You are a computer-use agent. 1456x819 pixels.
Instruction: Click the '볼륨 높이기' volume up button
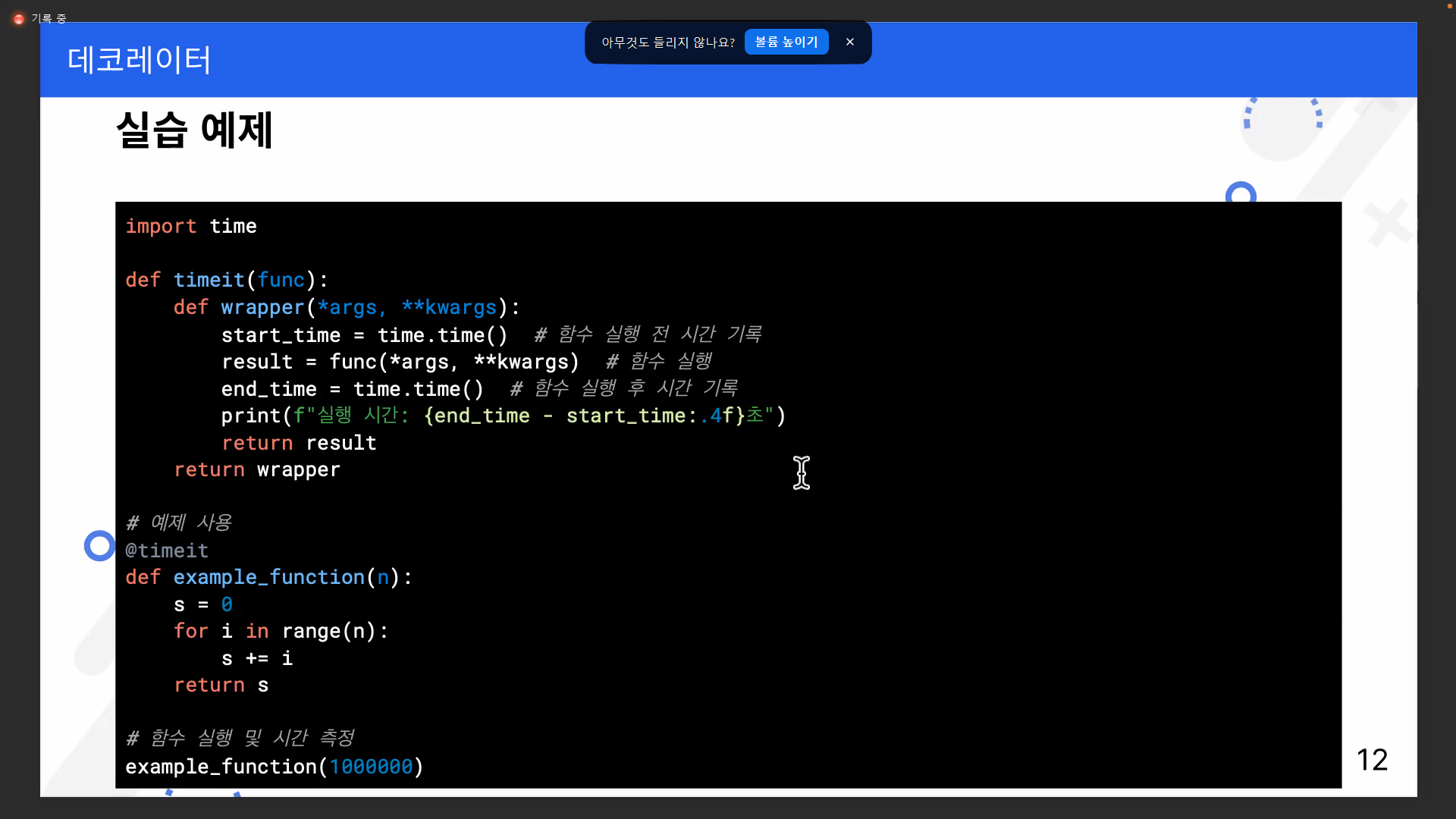click(786, 42)
